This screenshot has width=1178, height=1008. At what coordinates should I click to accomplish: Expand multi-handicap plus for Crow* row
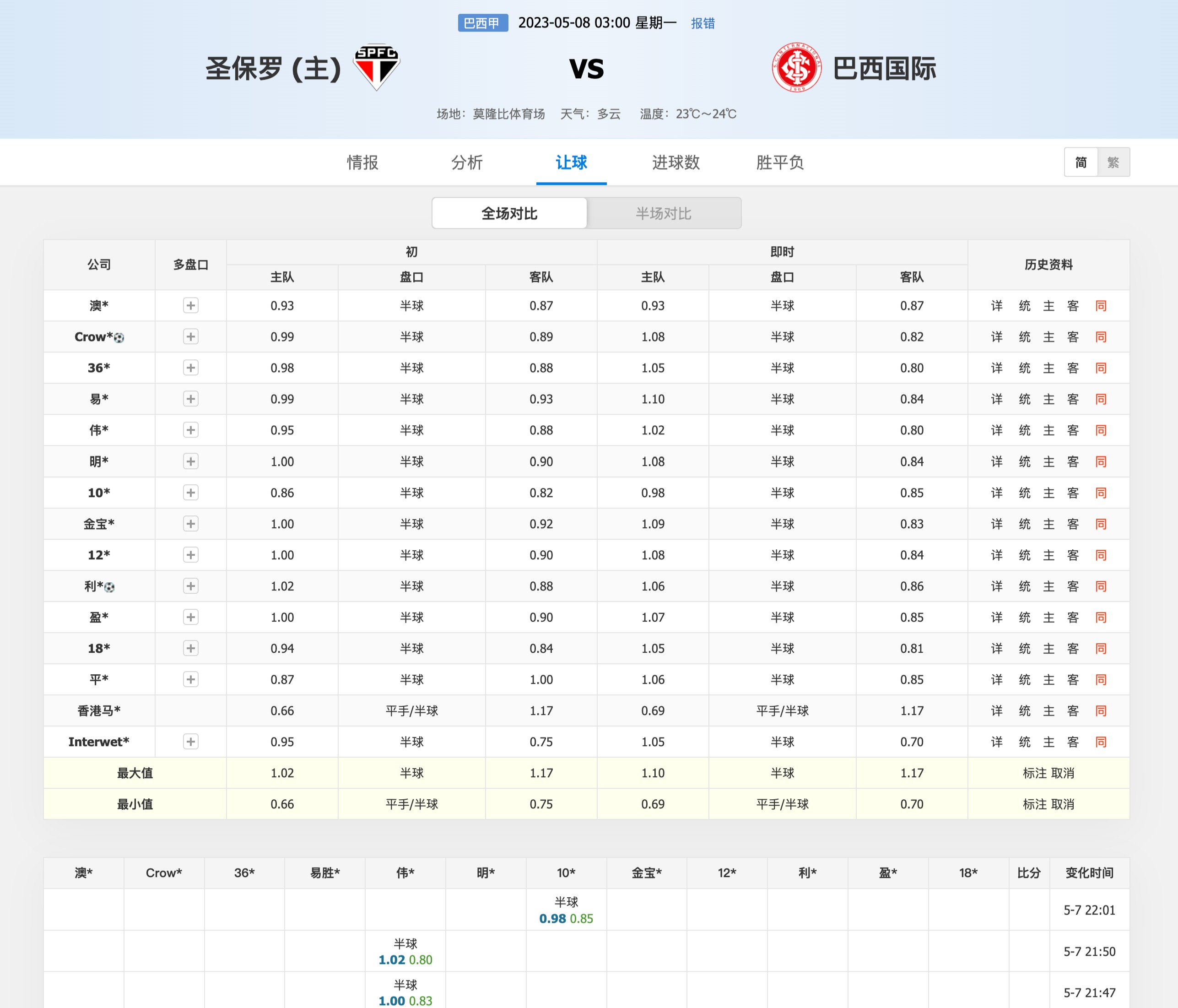pyautogui.click(x=190, y=336)
